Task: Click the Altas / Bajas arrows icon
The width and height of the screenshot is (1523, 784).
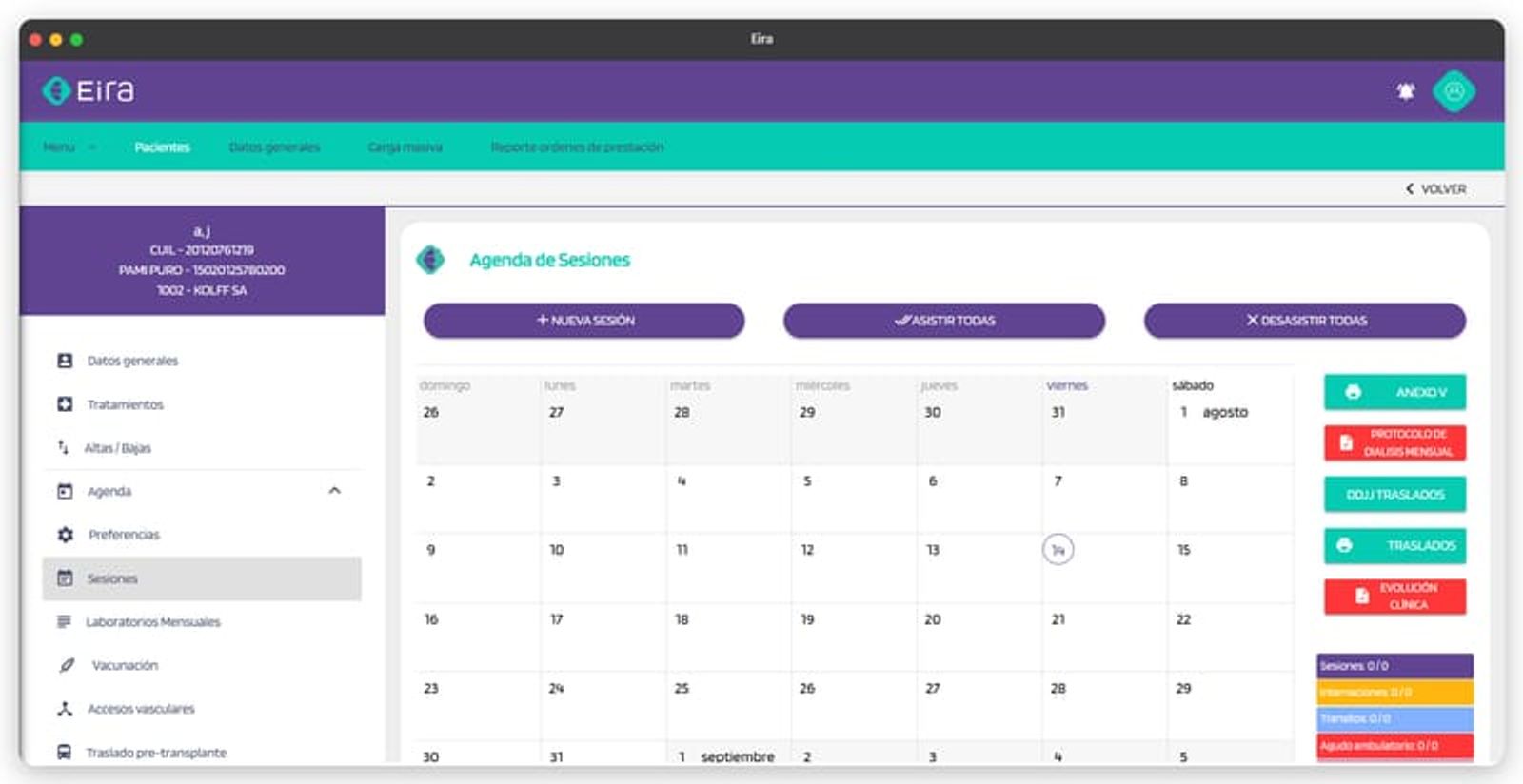Action: click(63, 447)
